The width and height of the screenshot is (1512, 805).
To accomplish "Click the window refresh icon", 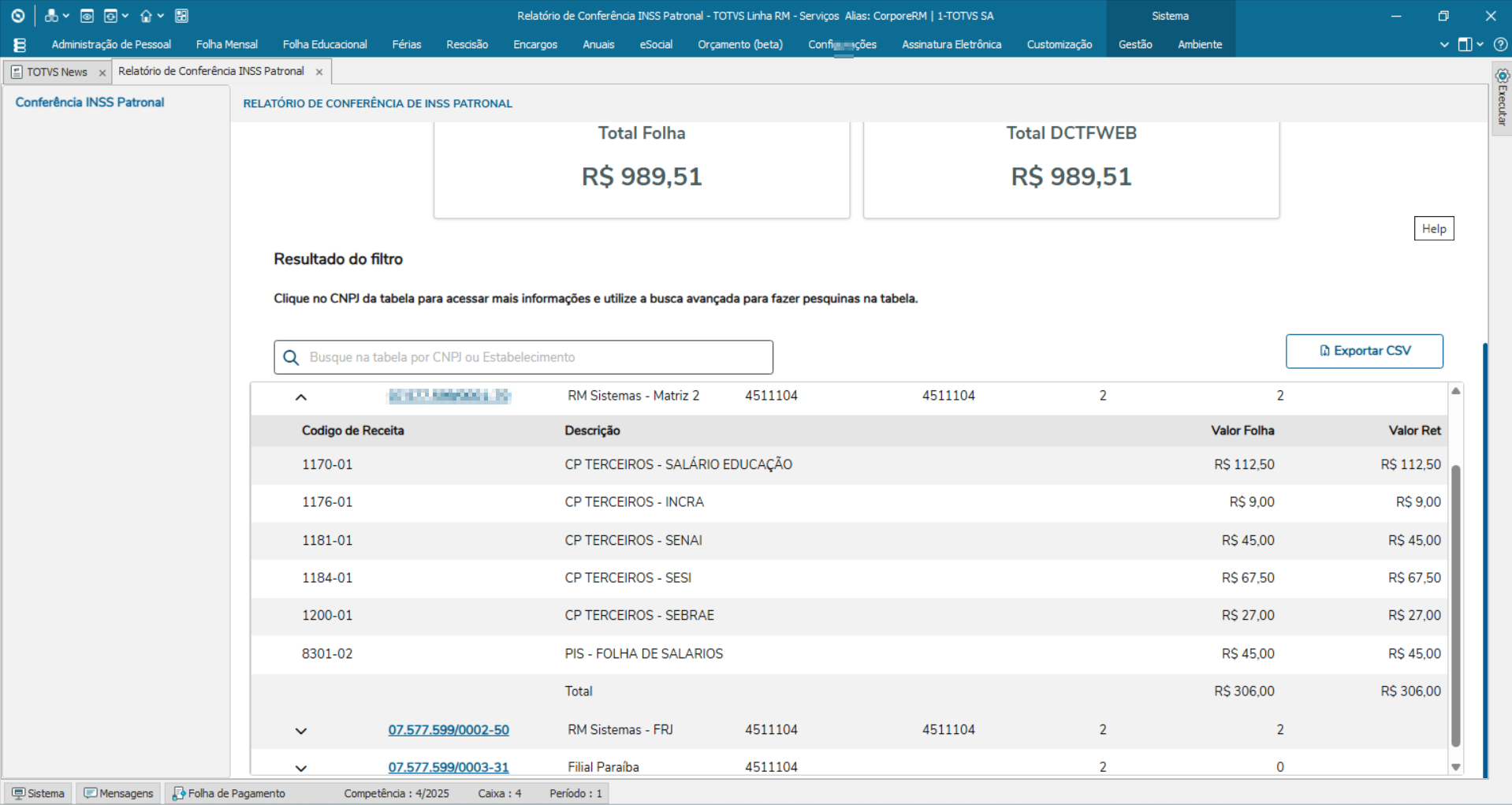I will point(110,16).
